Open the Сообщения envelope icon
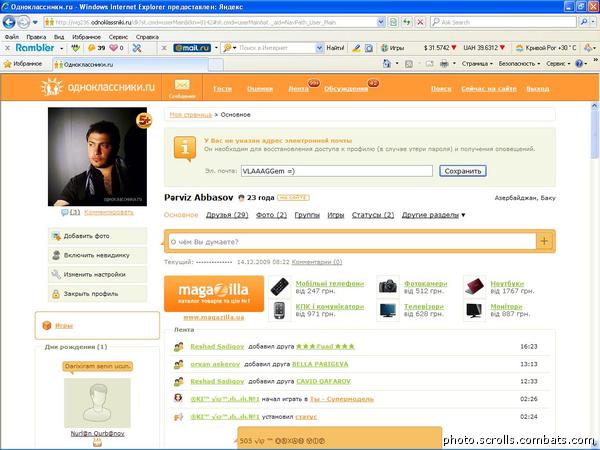Viewport: 600px width, 450px height. (182, 88)
